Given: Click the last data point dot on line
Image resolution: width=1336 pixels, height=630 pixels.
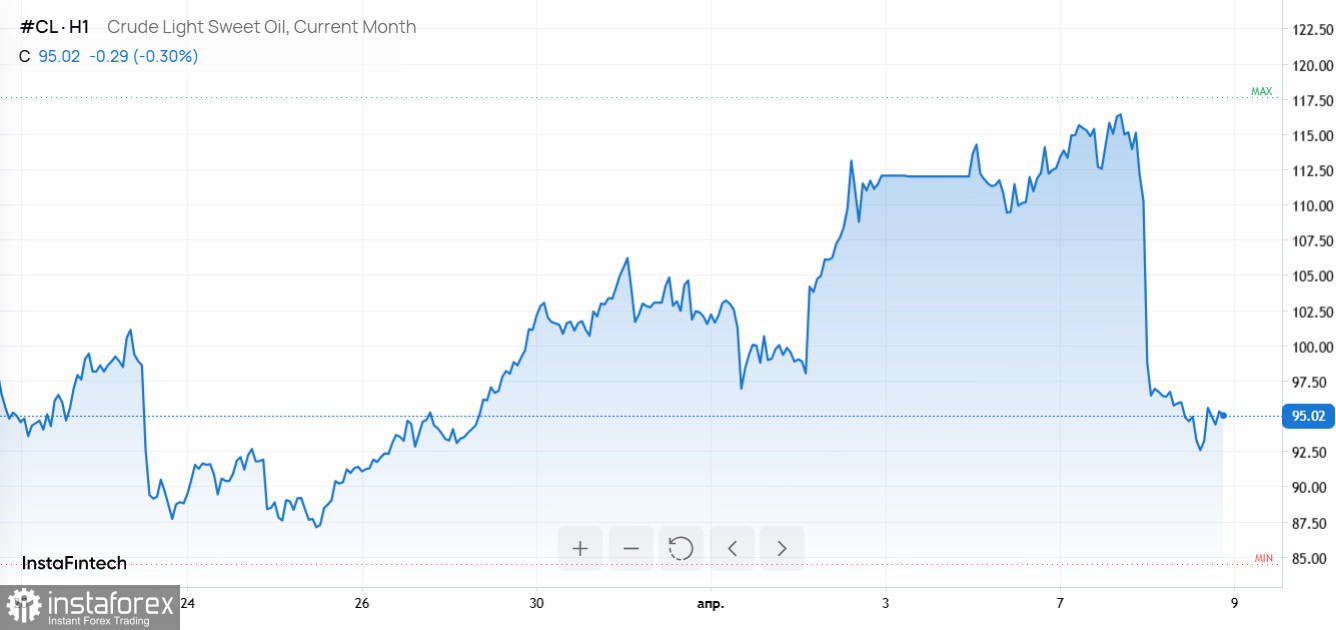Looking at the screenshot, I should (x=1223, y=415).
